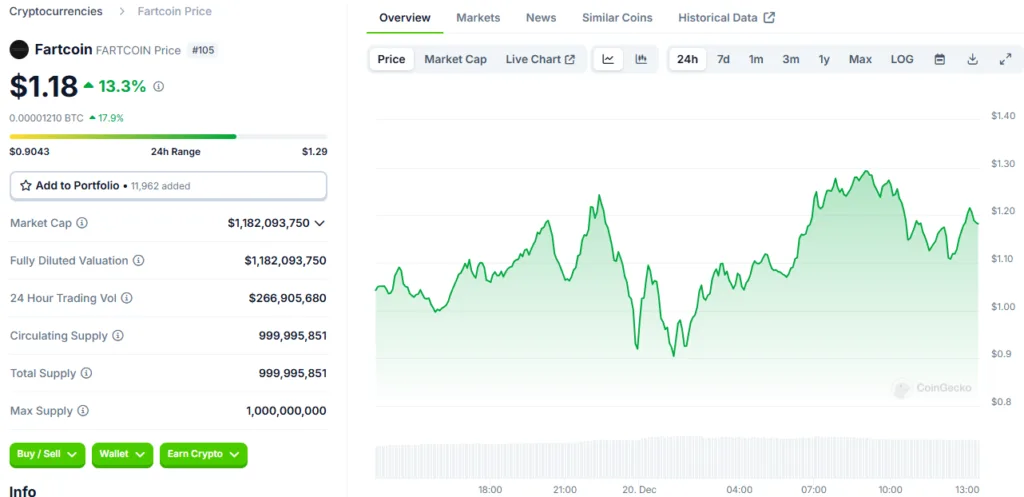Click the 07:00 time axis label
Viewport: 1024px width, 497px height.
(x=814, y=490)
